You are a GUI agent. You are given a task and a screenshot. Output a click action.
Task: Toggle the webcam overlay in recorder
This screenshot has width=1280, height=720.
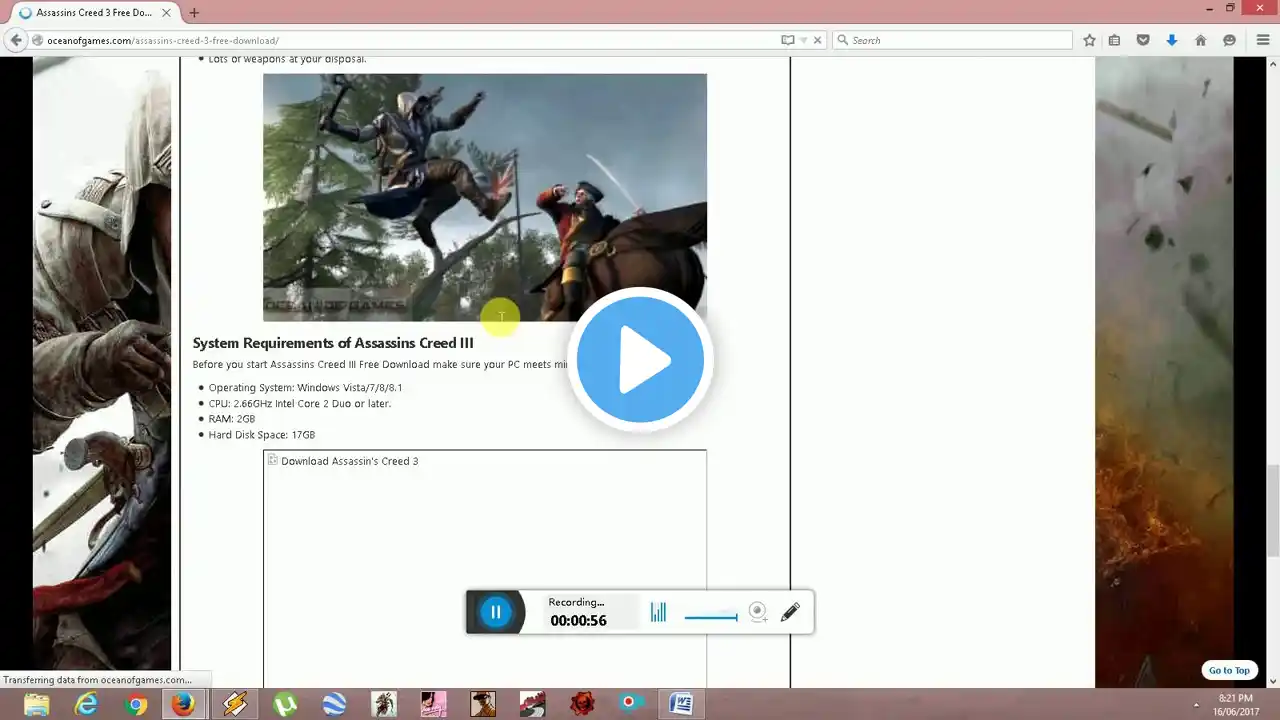(758, 612)
